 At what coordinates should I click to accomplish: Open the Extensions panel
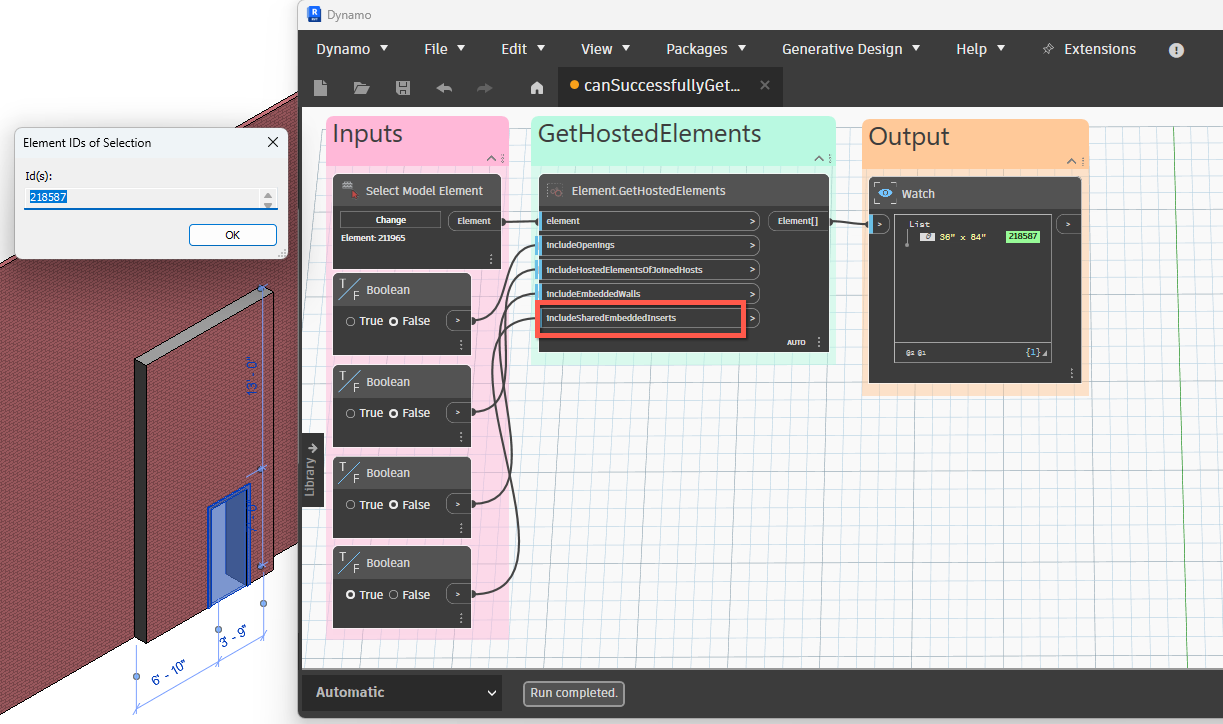point(1089,49)
